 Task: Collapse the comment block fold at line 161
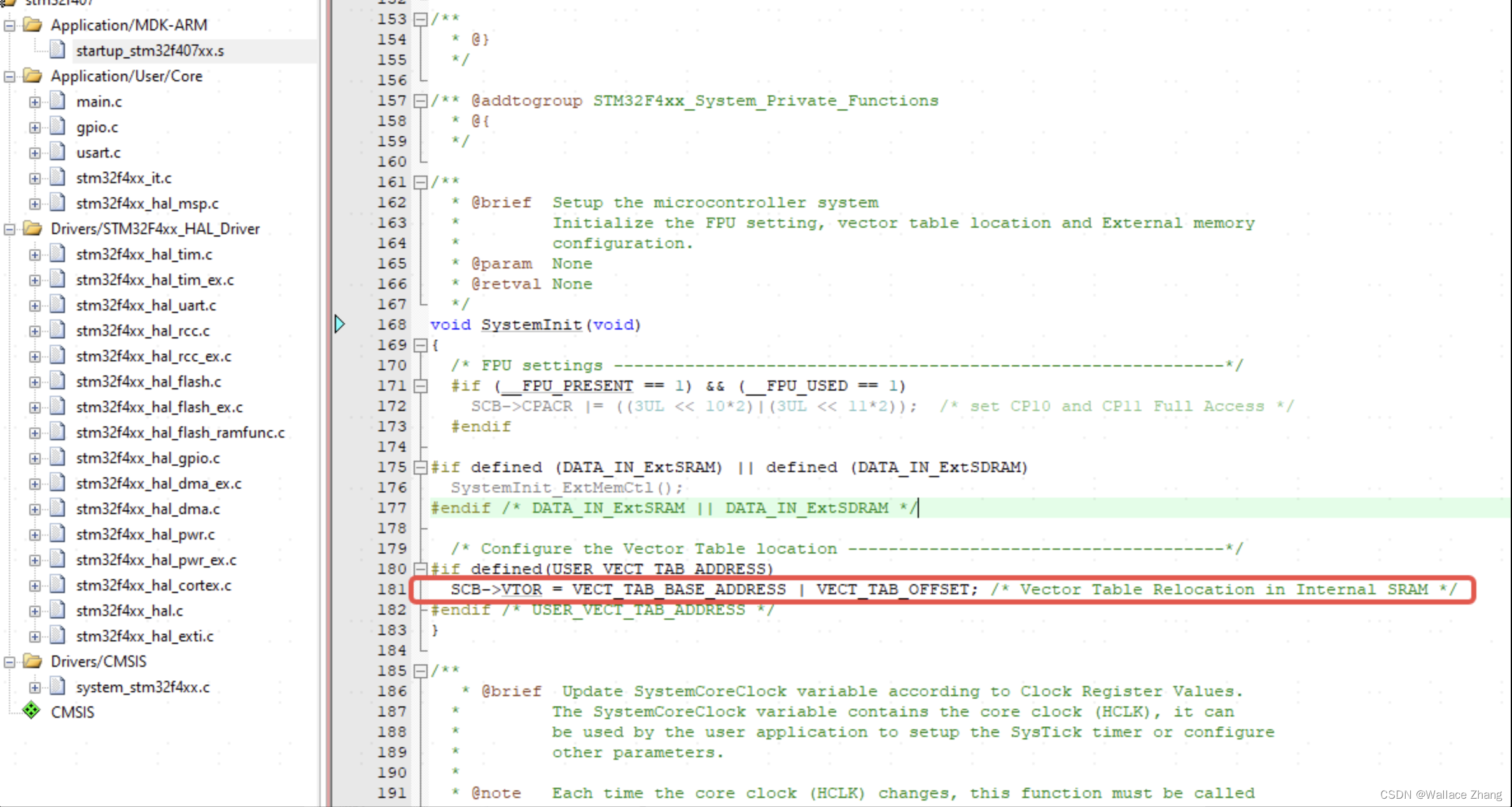(x=420, y=182)
